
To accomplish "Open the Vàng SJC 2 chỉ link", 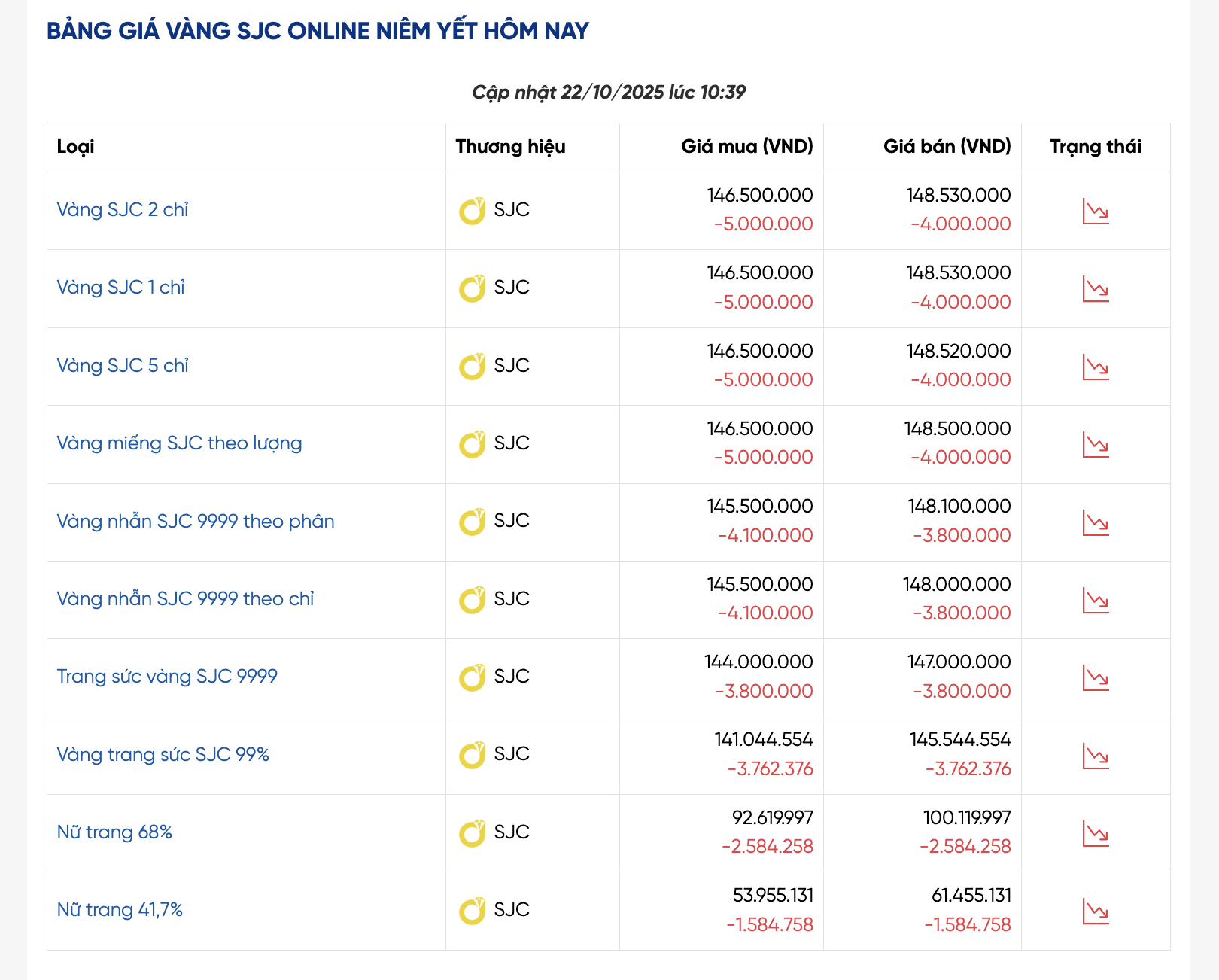I will 123,210.
